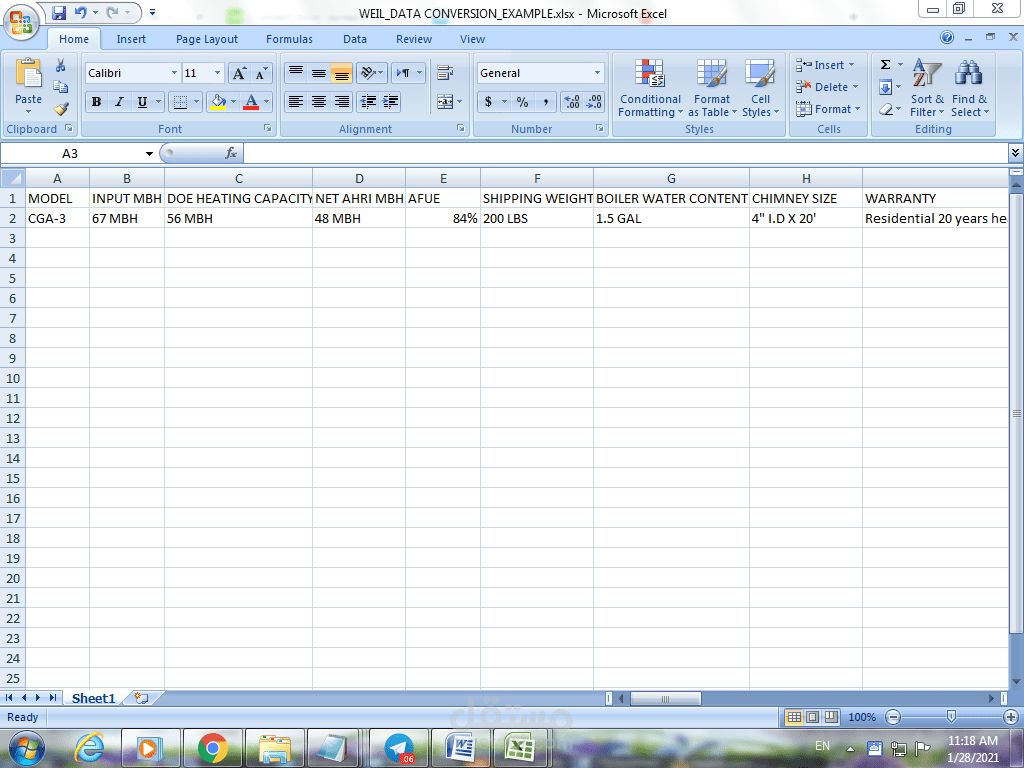Select the Sheet1 tab
The width and height of the screenshot is (1024, 768).
[x=93, y=698]
